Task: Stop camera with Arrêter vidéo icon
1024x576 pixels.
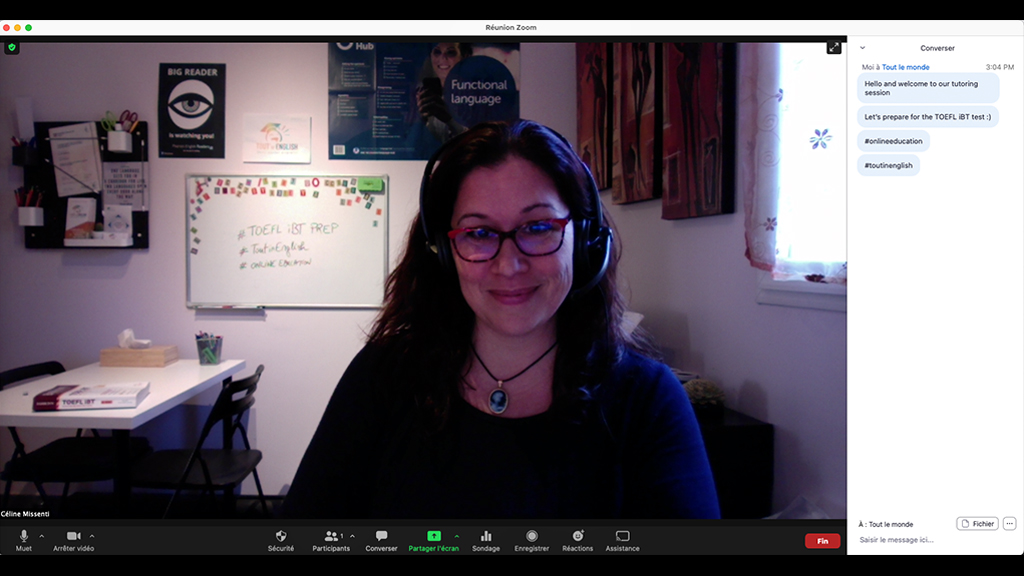Action: coord(73,540)
